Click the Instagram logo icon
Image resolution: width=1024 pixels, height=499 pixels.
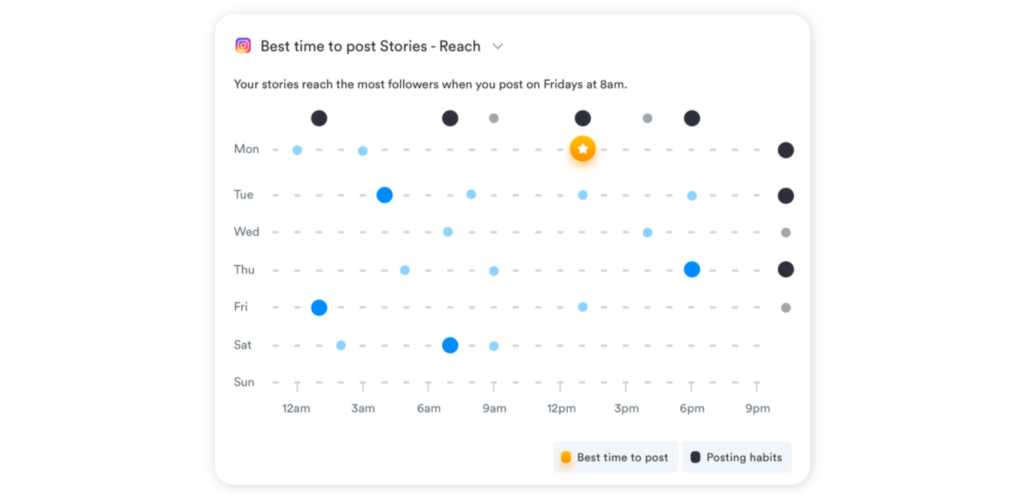tap(243, 46)
